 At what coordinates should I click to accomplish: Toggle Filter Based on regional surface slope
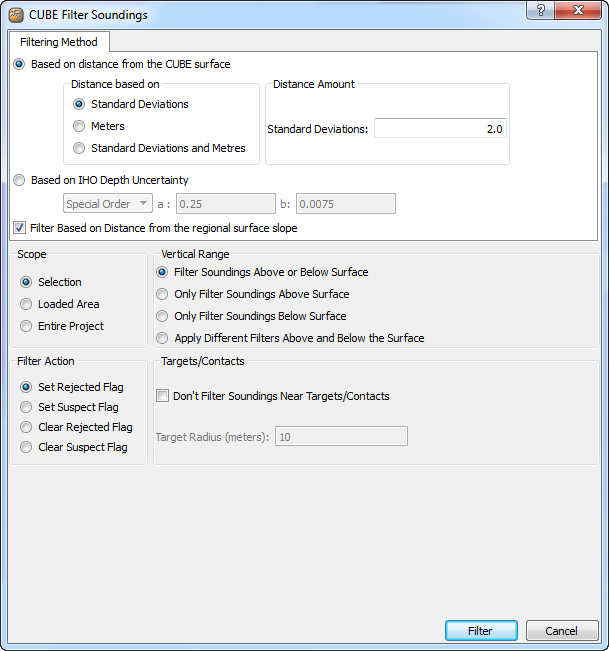[20, 228]
